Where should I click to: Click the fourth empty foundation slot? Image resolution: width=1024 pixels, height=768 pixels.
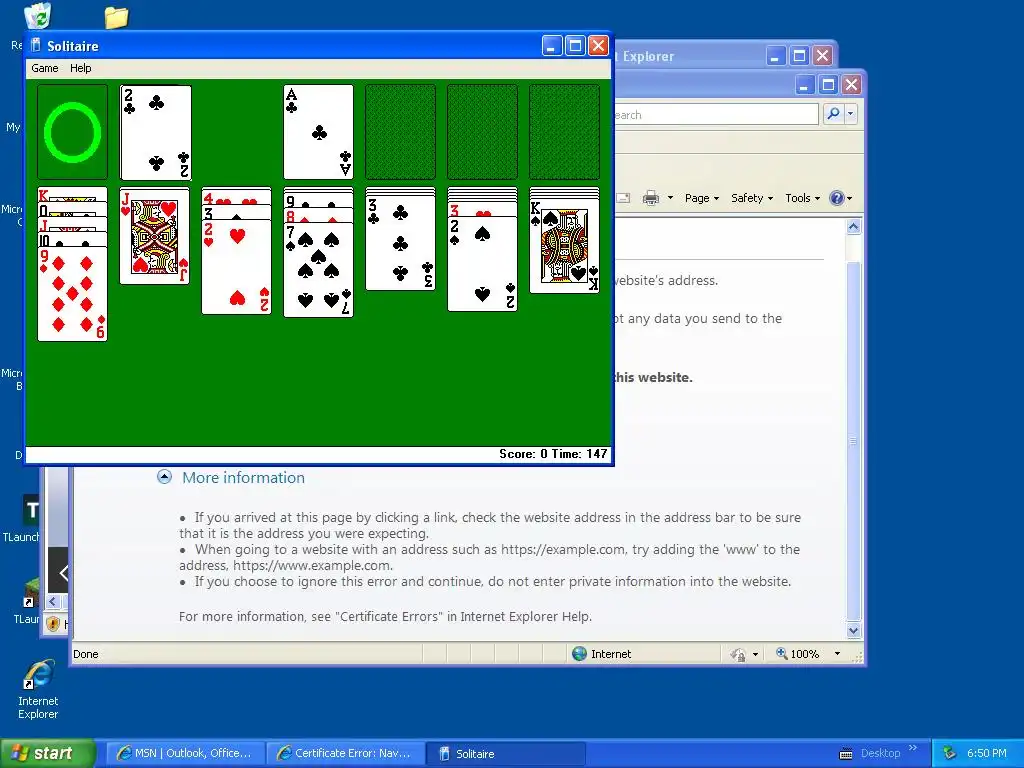click(564, 132)
